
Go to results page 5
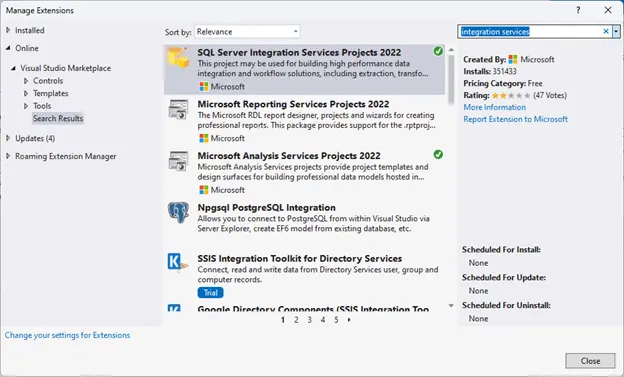pyautogui.click(x=336, y=320)
